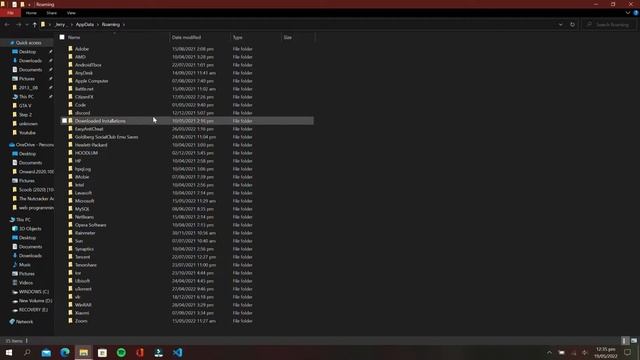Open the Share ribbon tab
Image resolution: width=640 pixels, height=360 pixels.
[x=51, y=13]
